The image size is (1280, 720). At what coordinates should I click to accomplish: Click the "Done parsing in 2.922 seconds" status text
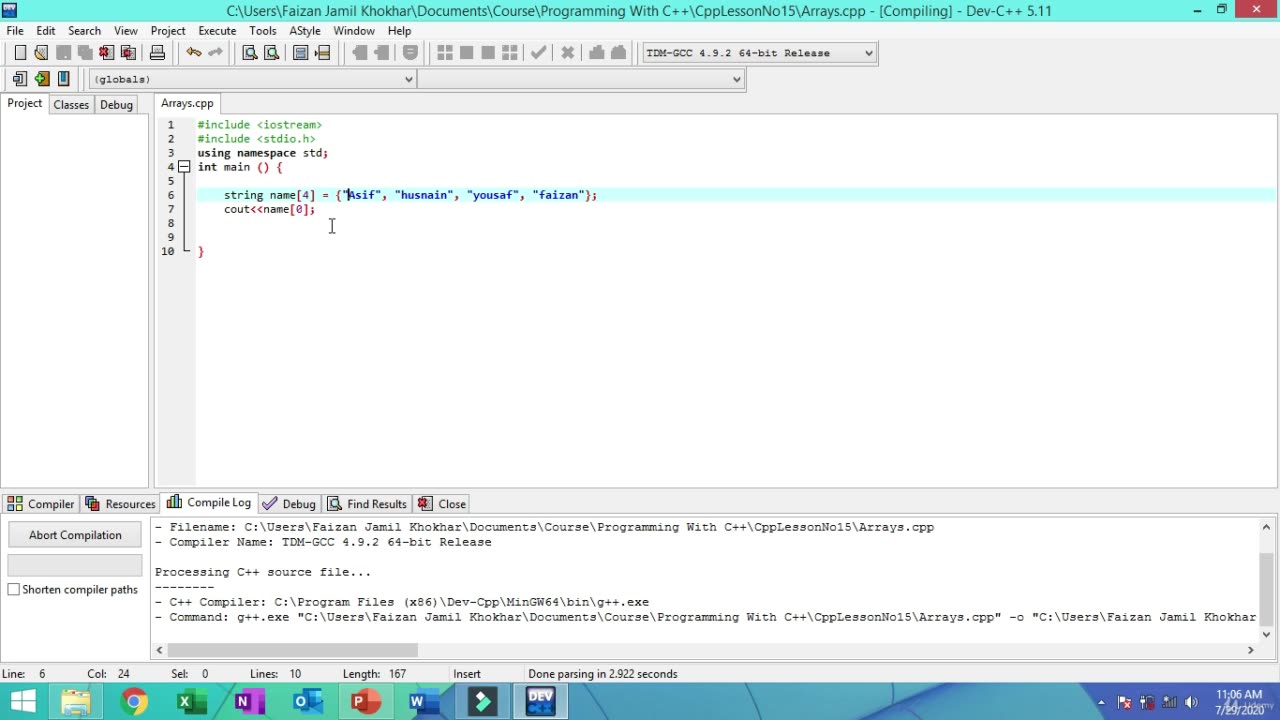[603, 674]
